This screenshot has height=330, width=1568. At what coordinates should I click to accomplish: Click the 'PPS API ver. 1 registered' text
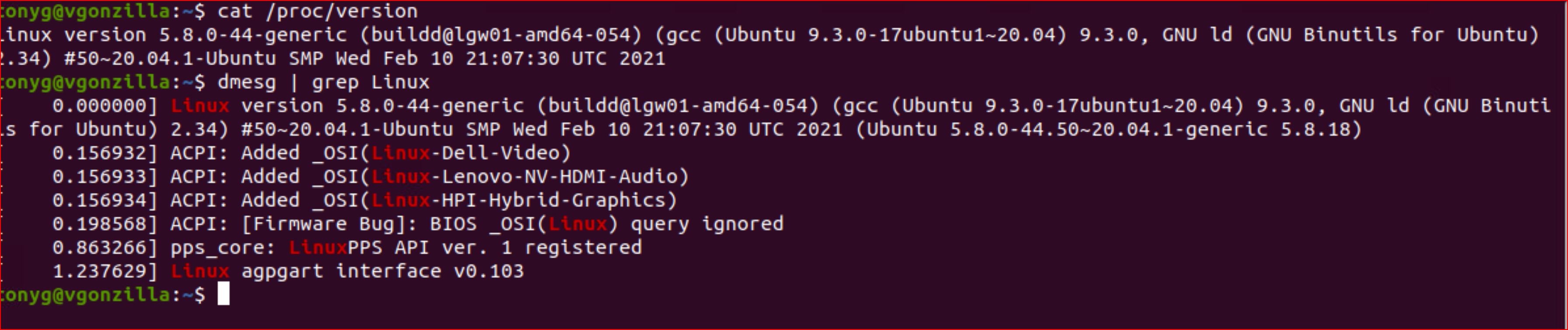coord(494,248)
